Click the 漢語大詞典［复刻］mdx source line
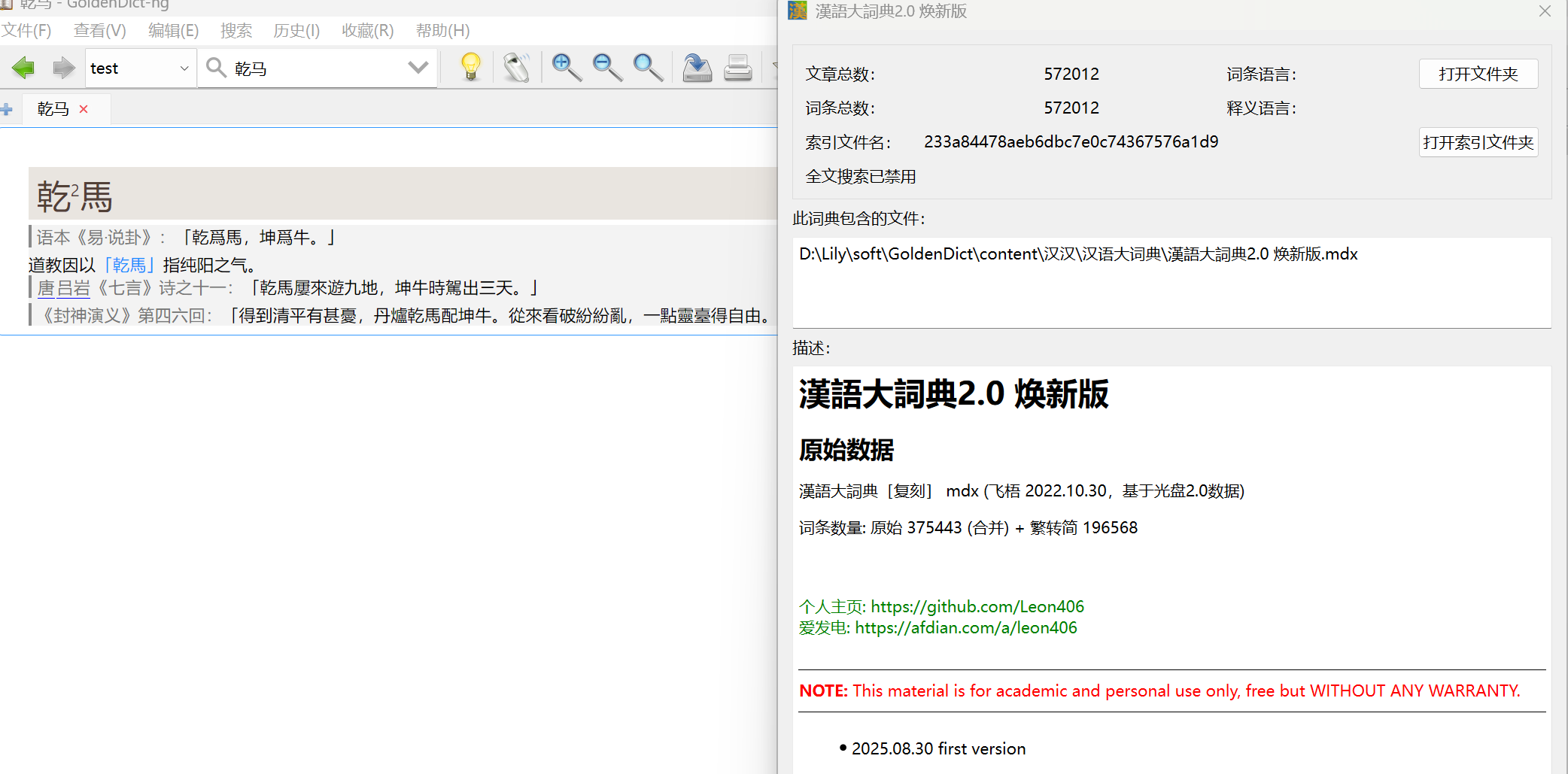Viewport: 1568px width, 774px height. [x=1022, y=490]
